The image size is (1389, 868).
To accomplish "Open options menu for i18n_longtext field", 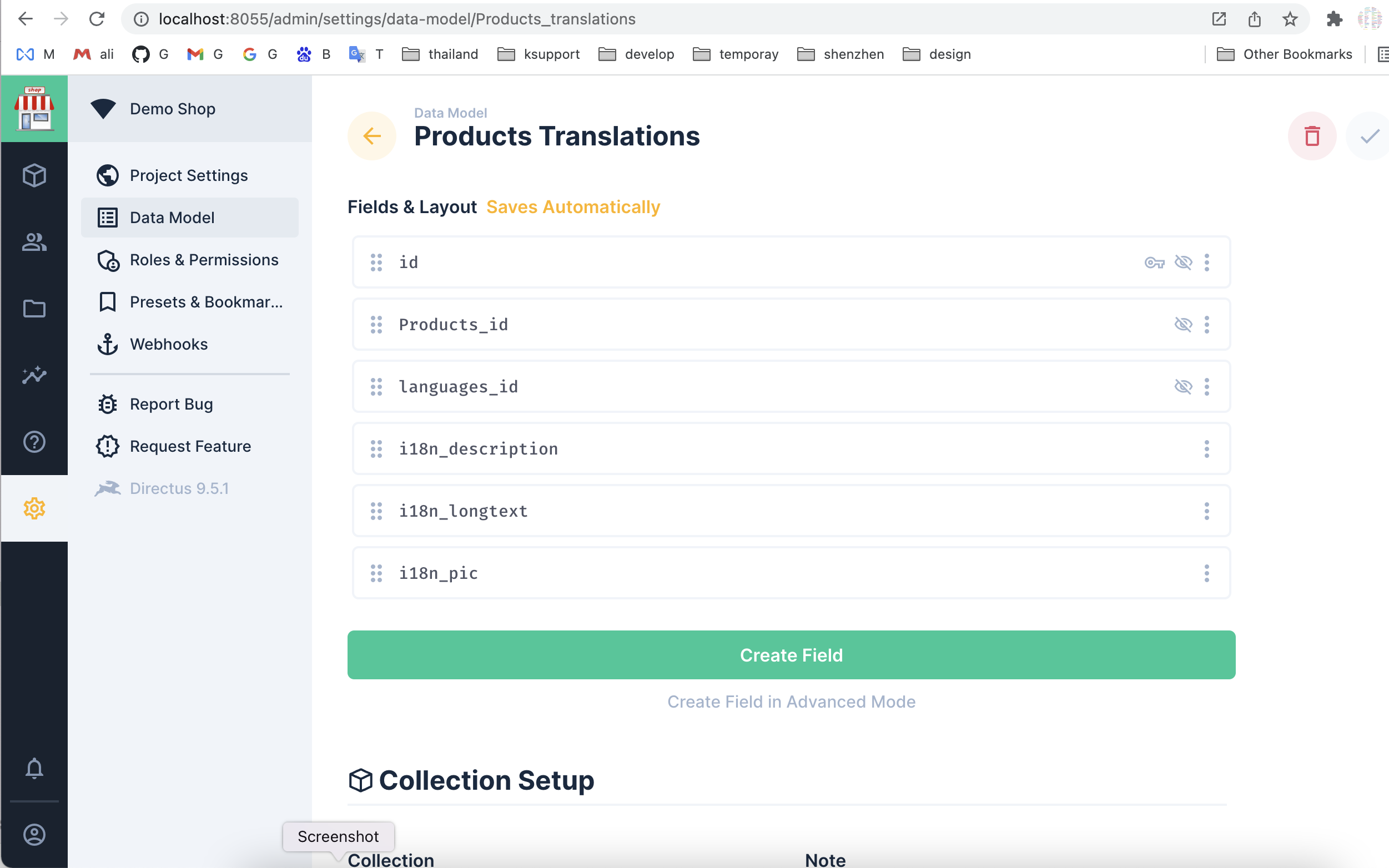I will coord(1206,511).
